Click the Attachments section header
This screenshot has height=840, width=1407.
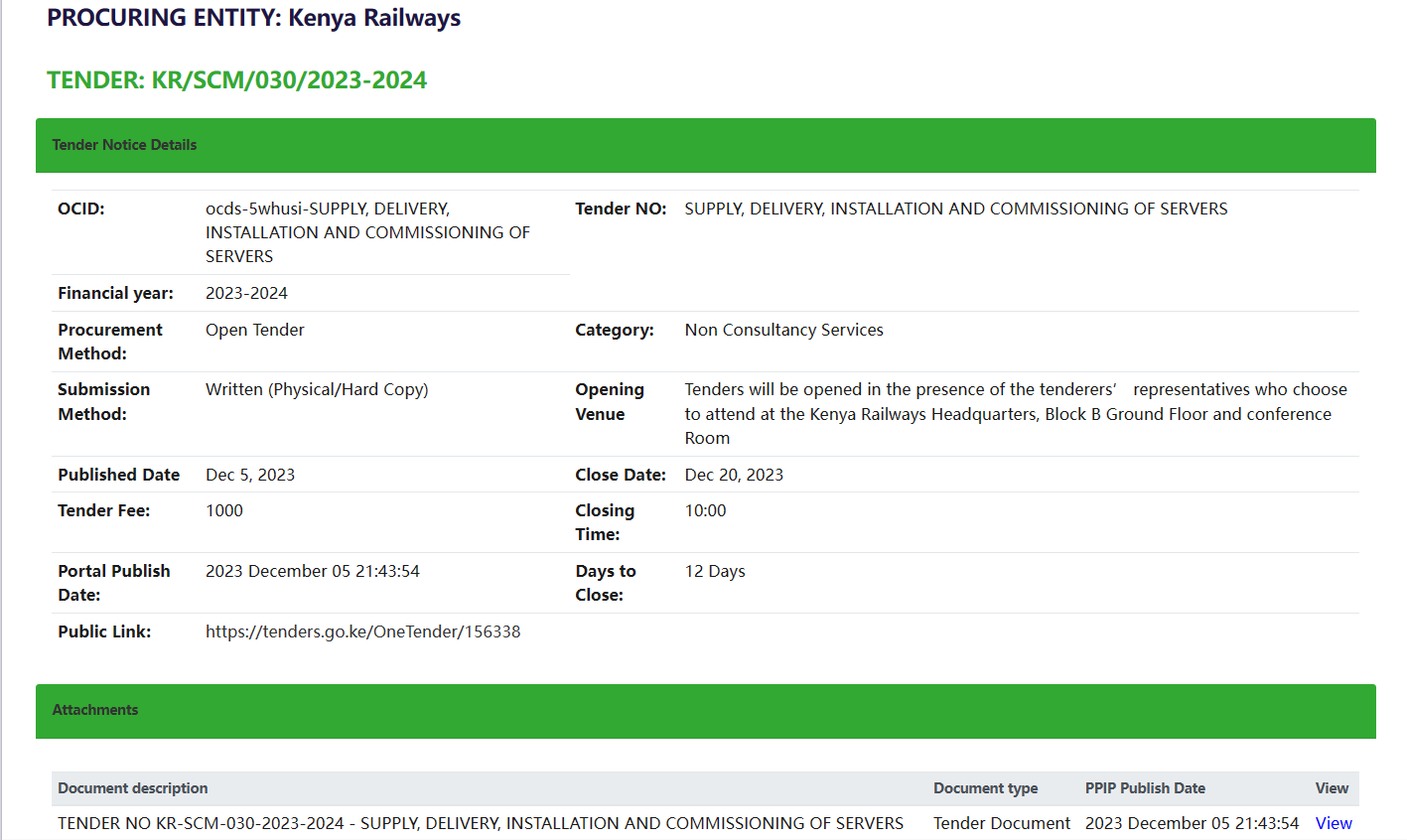point(706,711)
